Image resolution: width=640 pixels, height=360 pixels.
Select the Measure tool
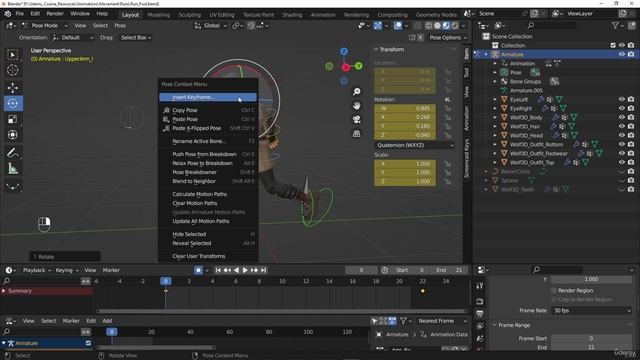[13, 169]
